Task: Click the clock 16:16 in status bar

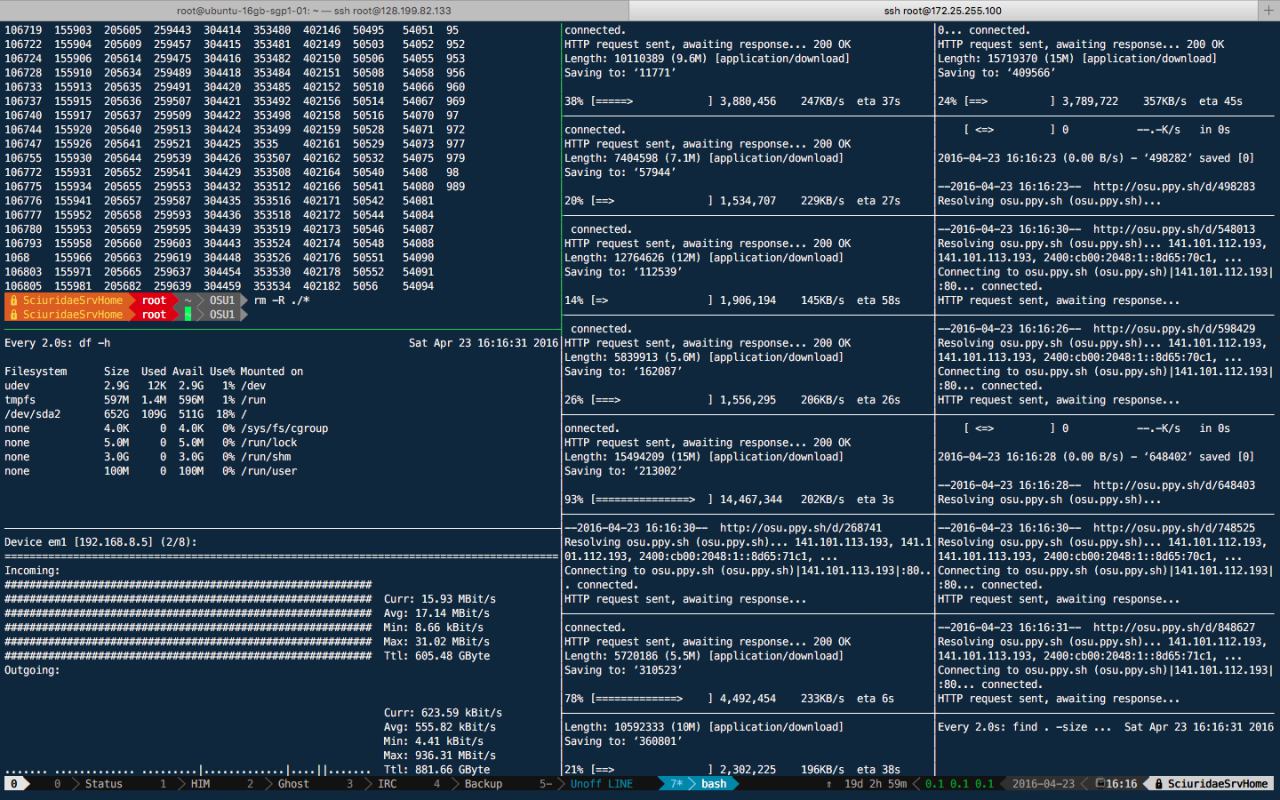Action: (x=1121, y=784)
